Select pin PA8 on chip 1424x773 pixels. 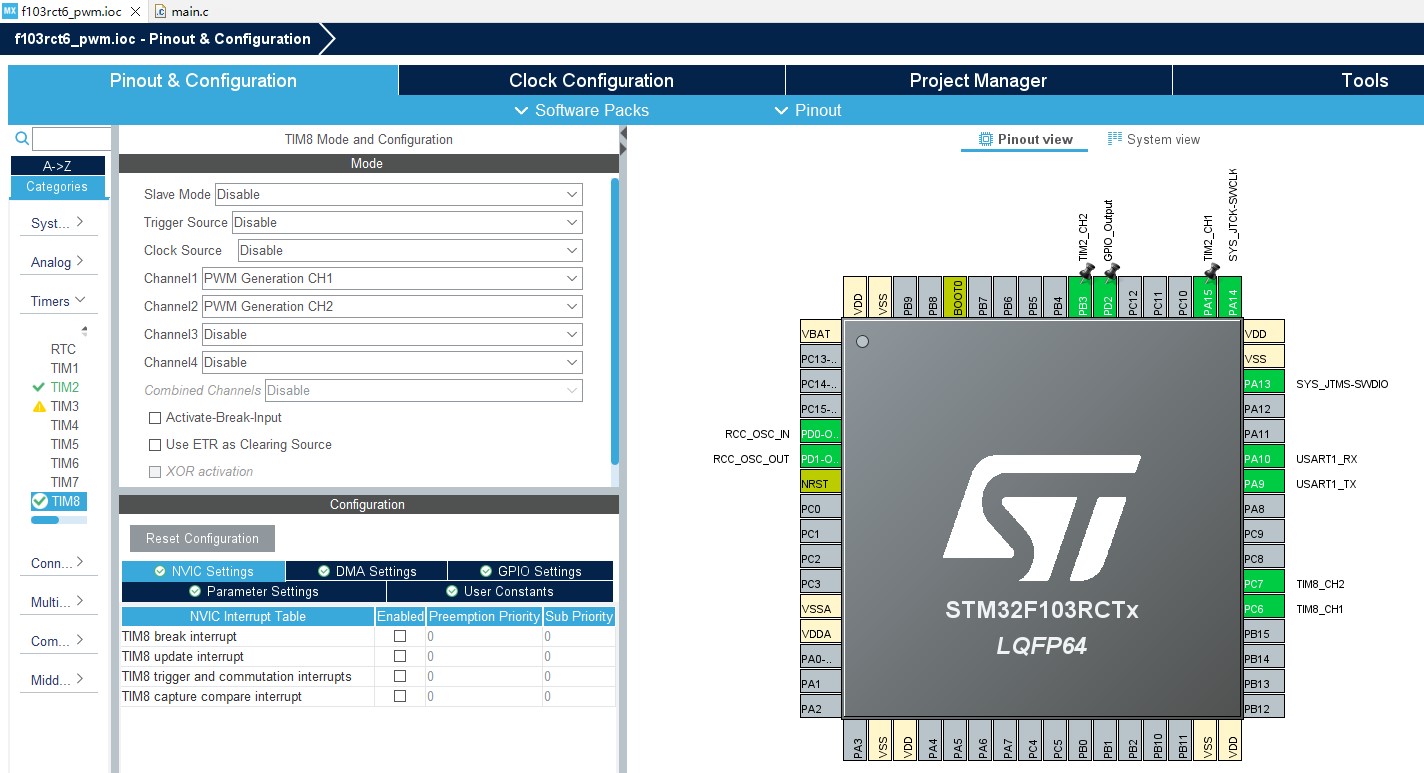click(1263, 508)
